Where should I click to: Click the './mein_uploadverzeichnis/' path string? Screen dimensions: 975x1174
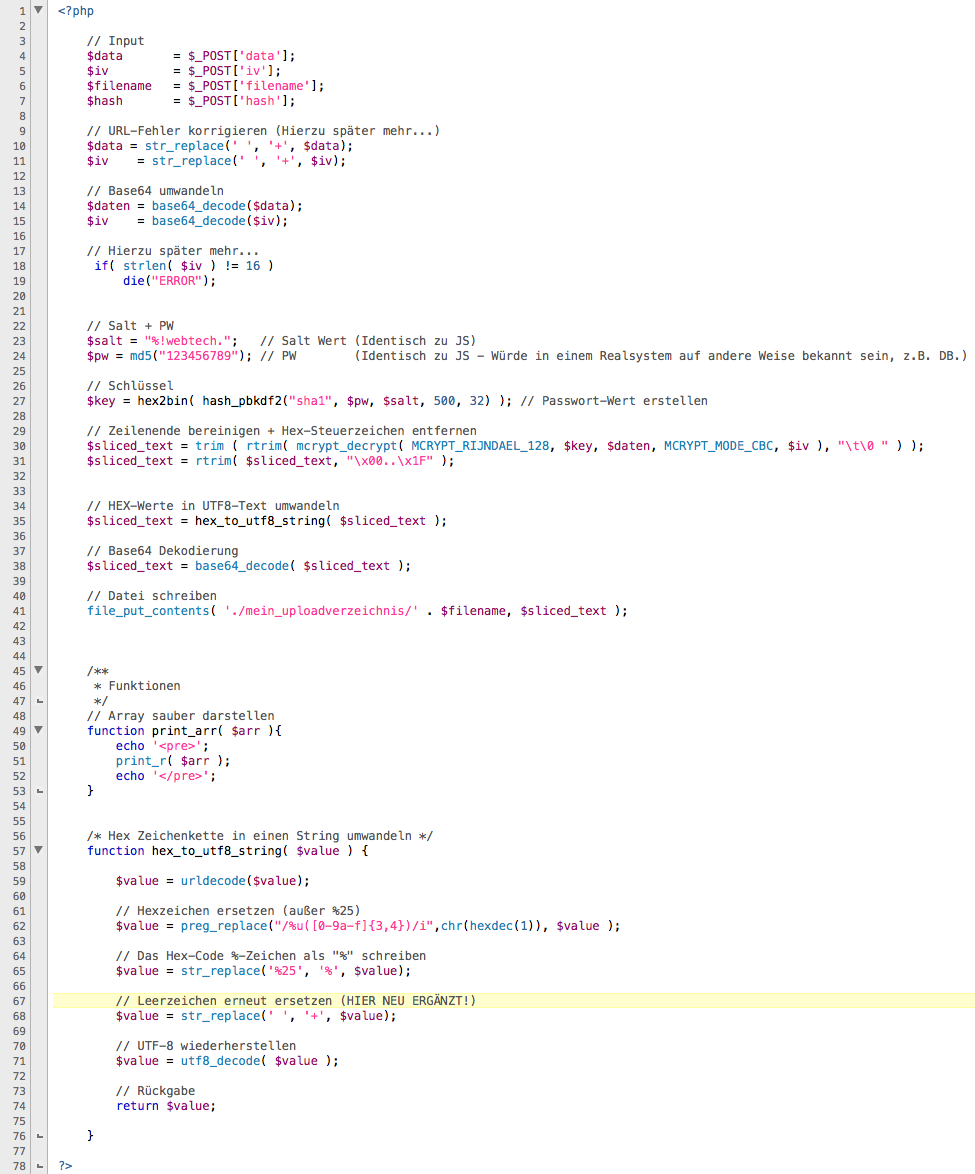pyautogui.click(x=321, y=611)
